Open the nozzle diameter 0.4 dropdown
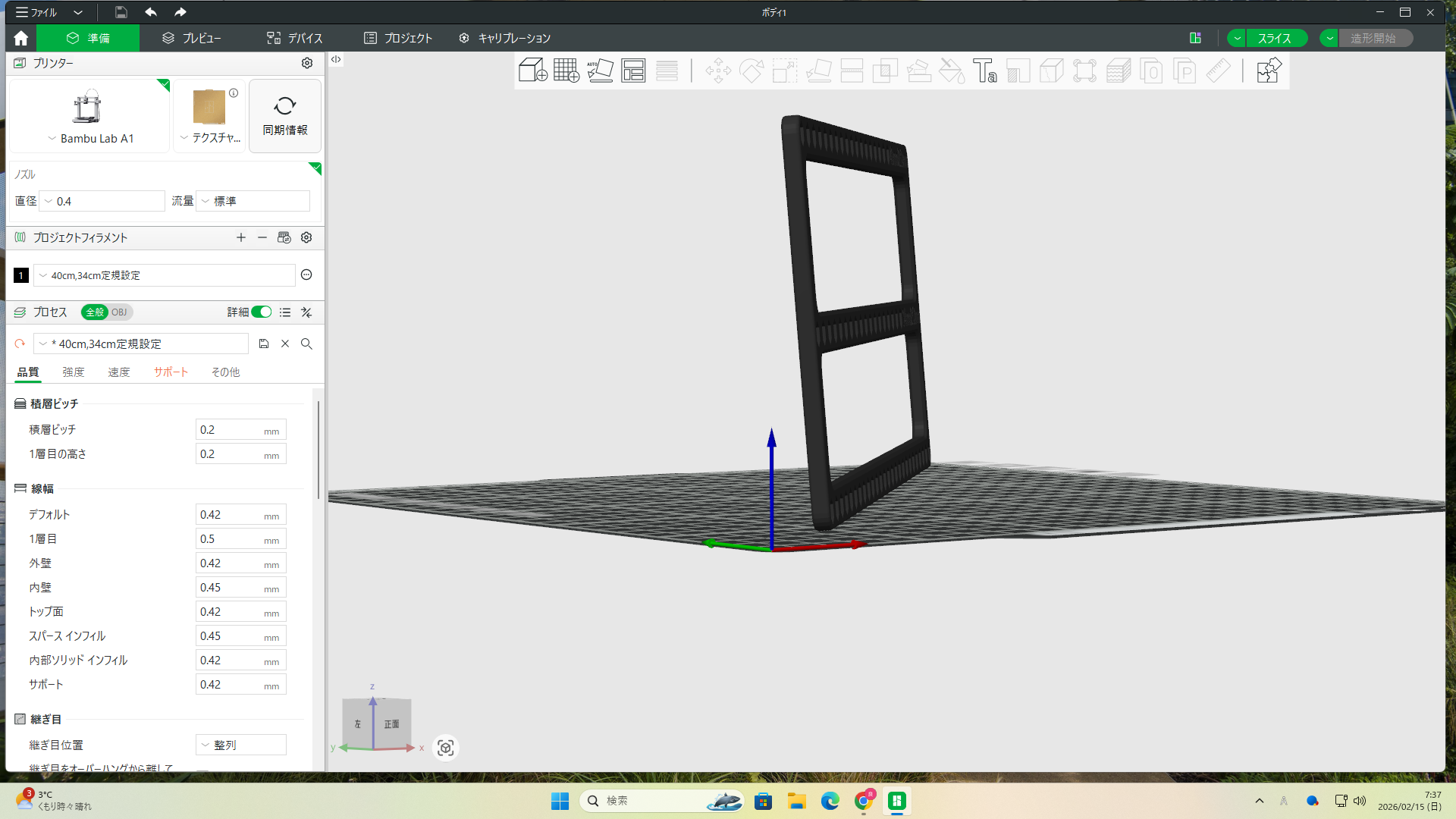 102,201
